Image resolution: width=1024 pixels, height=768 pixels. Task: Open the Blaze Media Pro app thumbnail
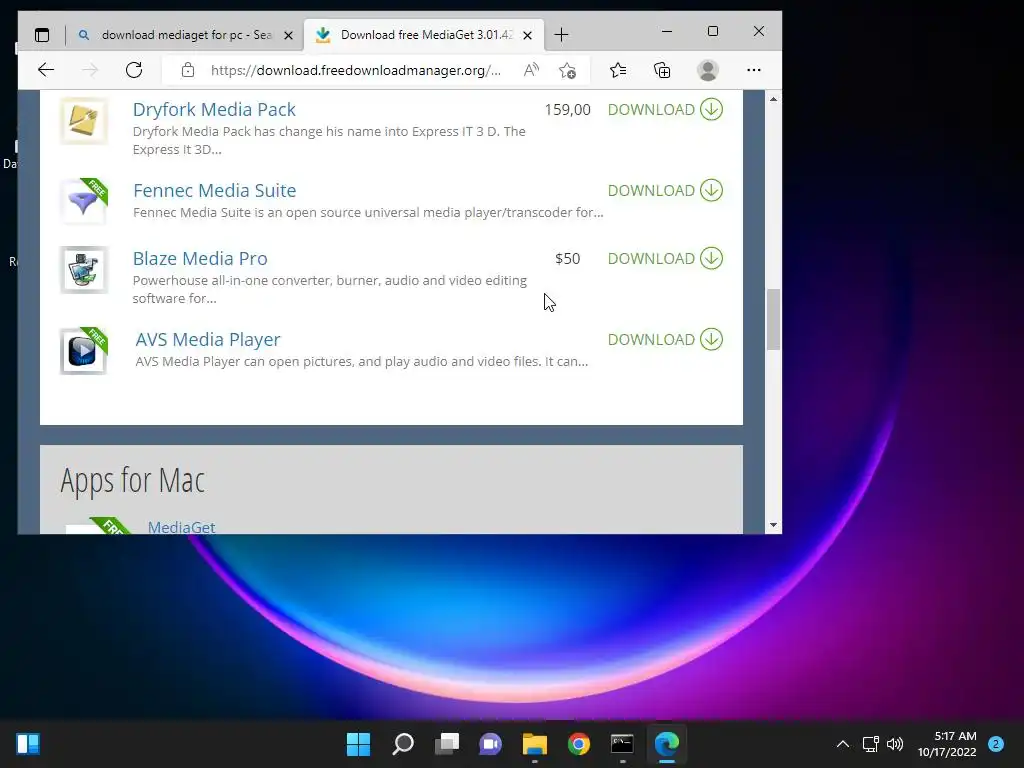[84, 270]
